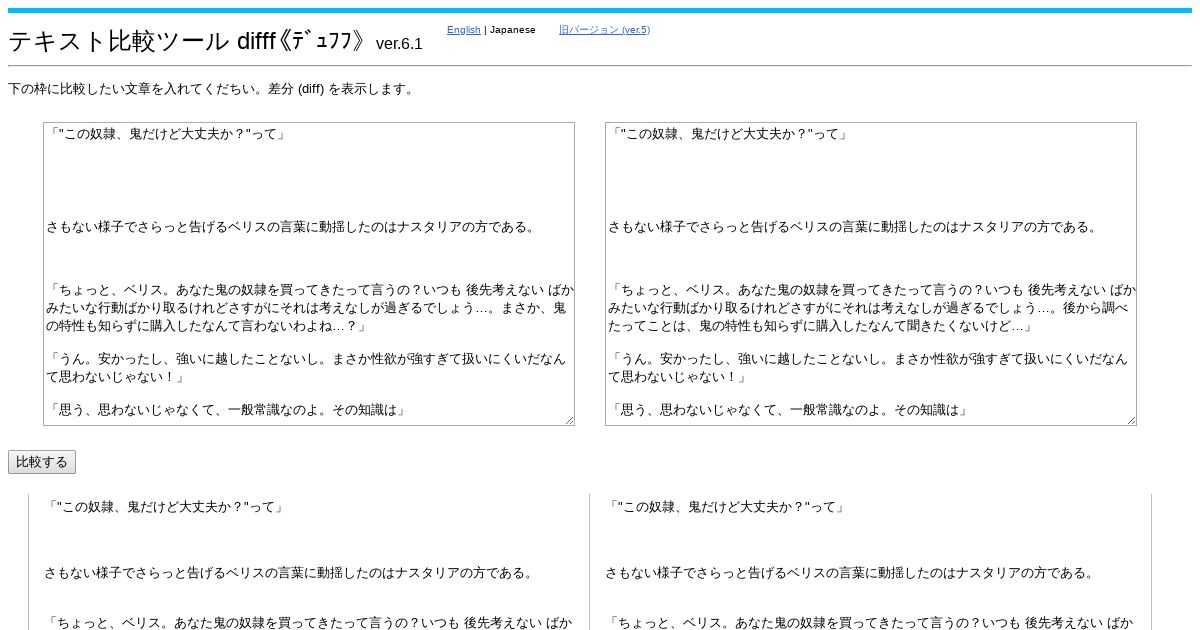Click inside the left text input box
1200x630 pixels.
(309, 274)
